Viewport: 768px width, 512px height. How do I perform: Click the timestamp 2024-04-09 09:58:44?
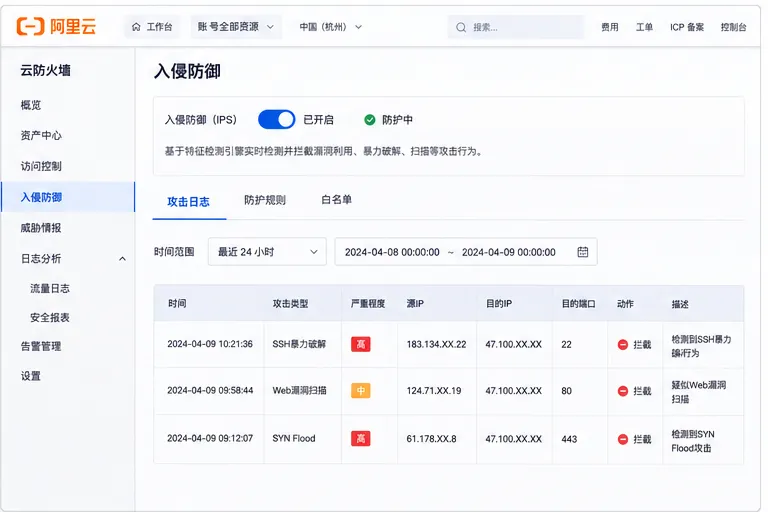point(210,390)
